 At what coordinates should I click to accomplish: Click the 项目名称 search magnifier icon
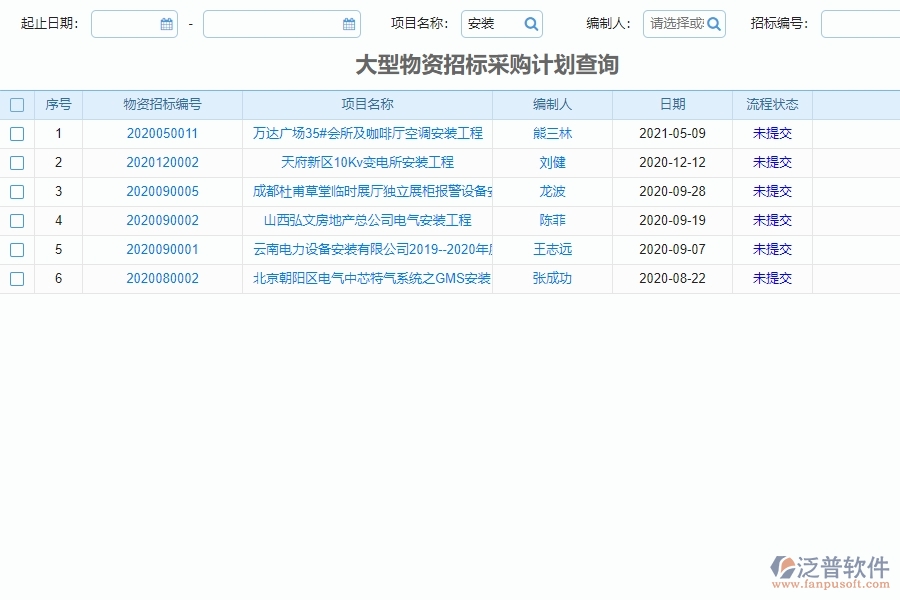(x=531, y=23)
